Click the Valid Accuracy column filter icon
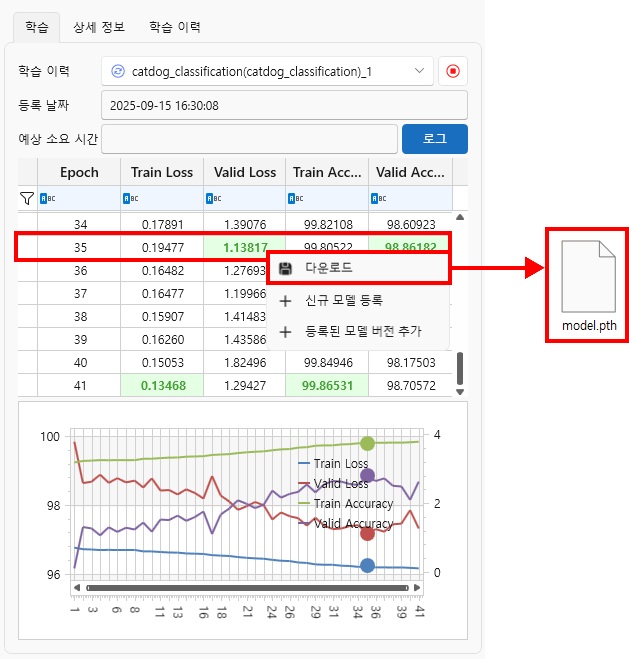 tap(378, 198)
